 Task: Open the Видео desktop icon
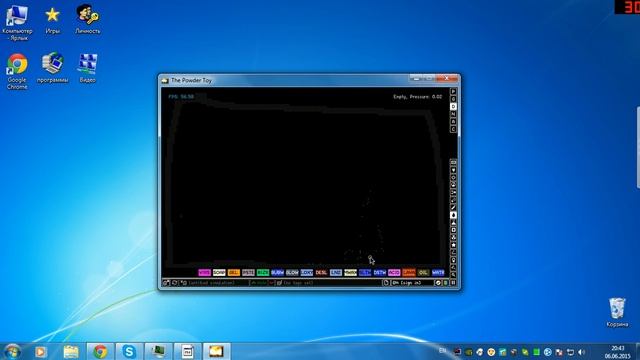[x=88, y=67]
